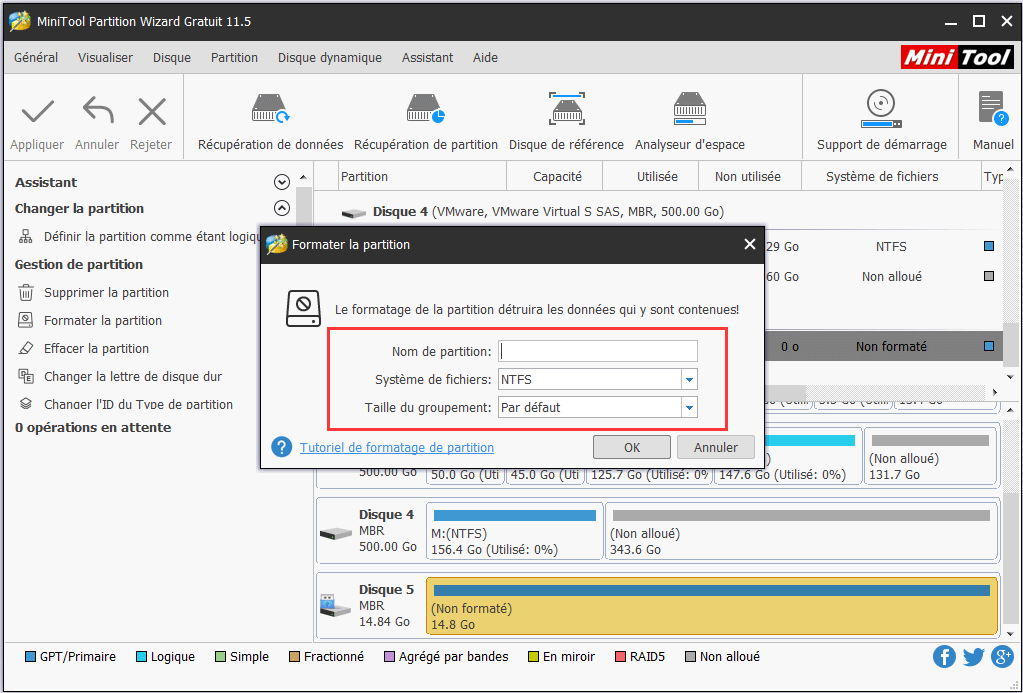Screen dimensions: 1023x693
Task: Confirm formatting with OK button
Action: (632, 447)
